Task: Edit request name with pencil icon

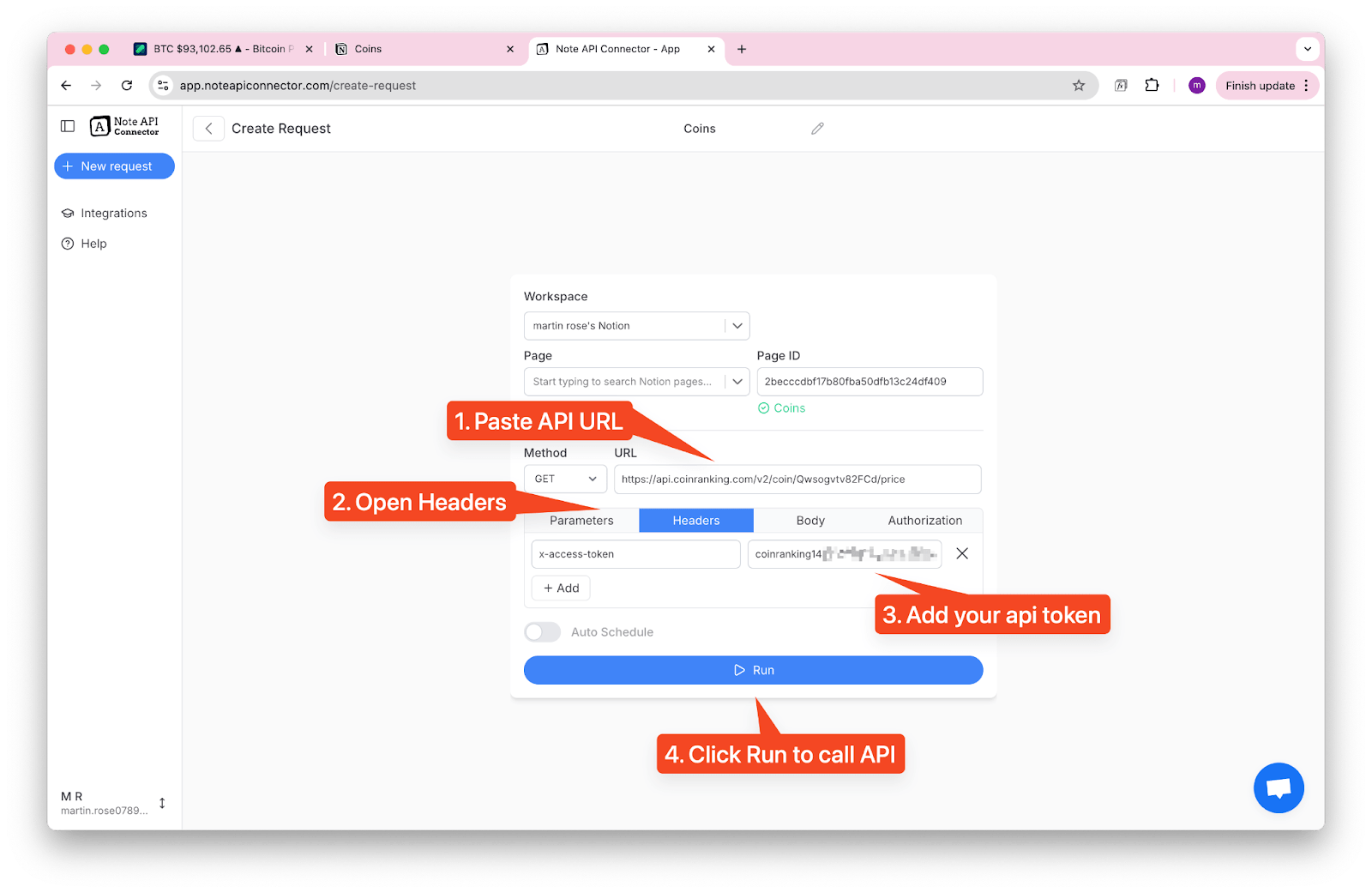Action: pyautogui.click(x=817, y=129)
